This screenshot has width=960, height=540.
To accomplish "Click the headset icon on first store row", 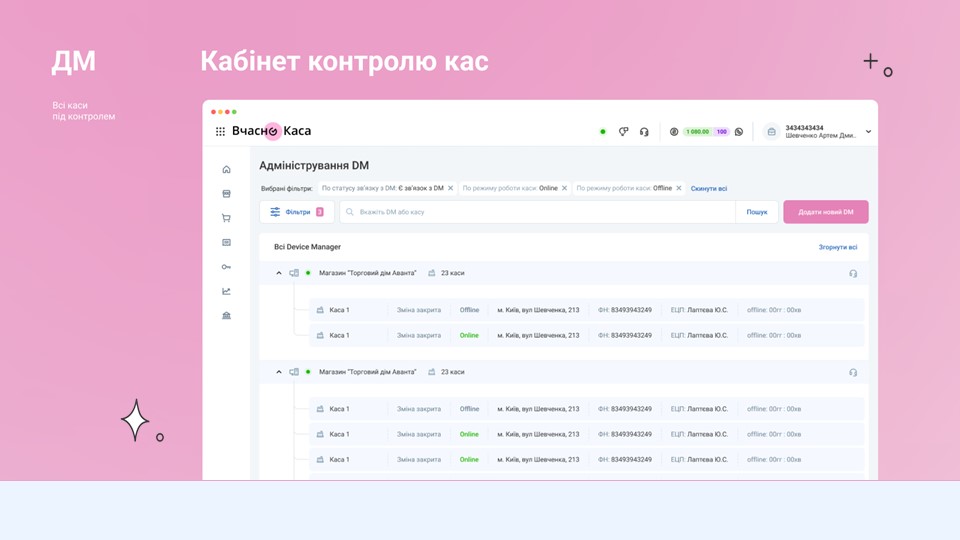I will (x=853, y=273).
